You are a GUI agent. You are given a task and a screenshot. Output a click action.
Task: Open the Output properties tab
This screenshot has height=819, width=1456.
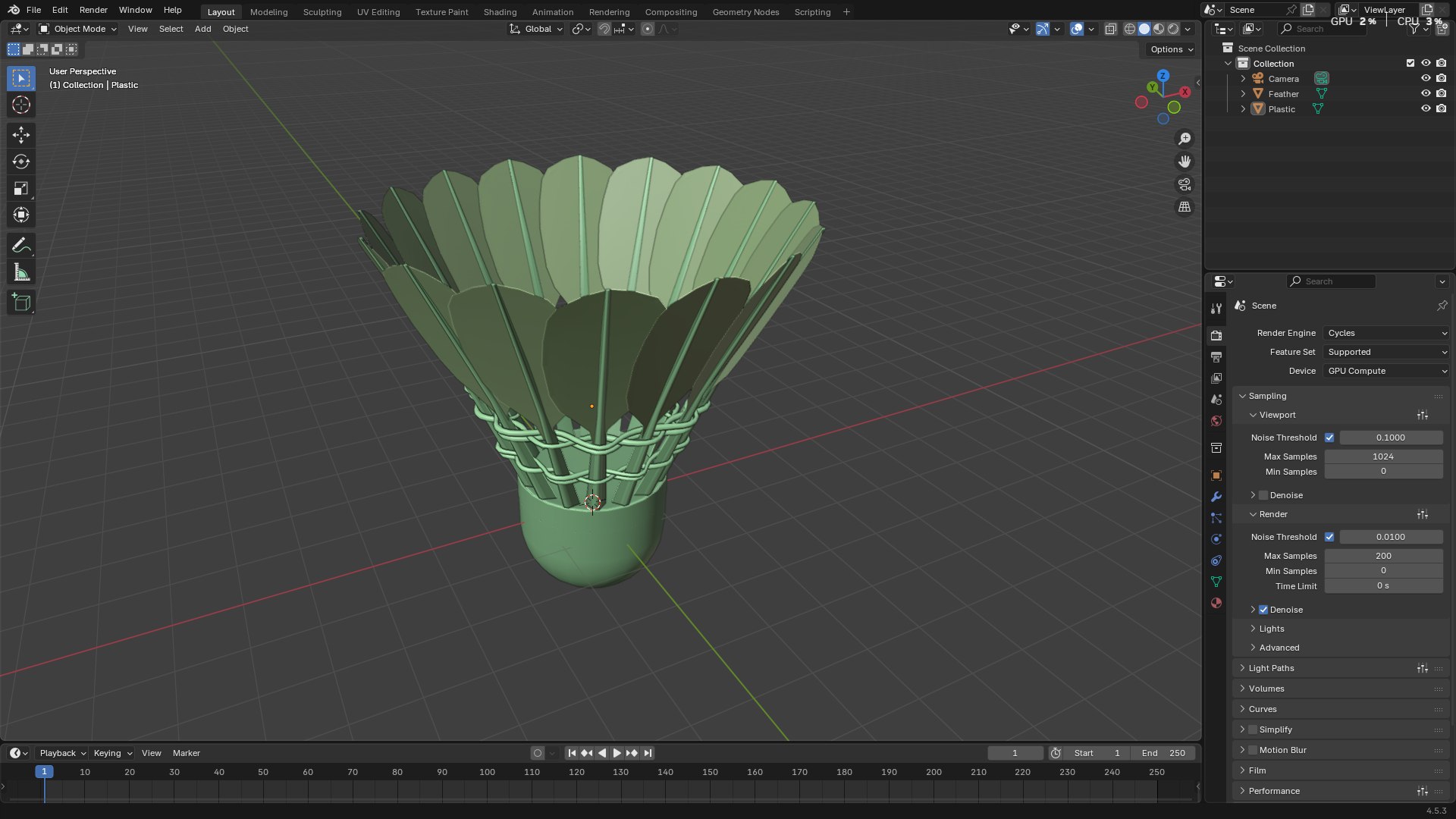click(x=1216, y=356)
